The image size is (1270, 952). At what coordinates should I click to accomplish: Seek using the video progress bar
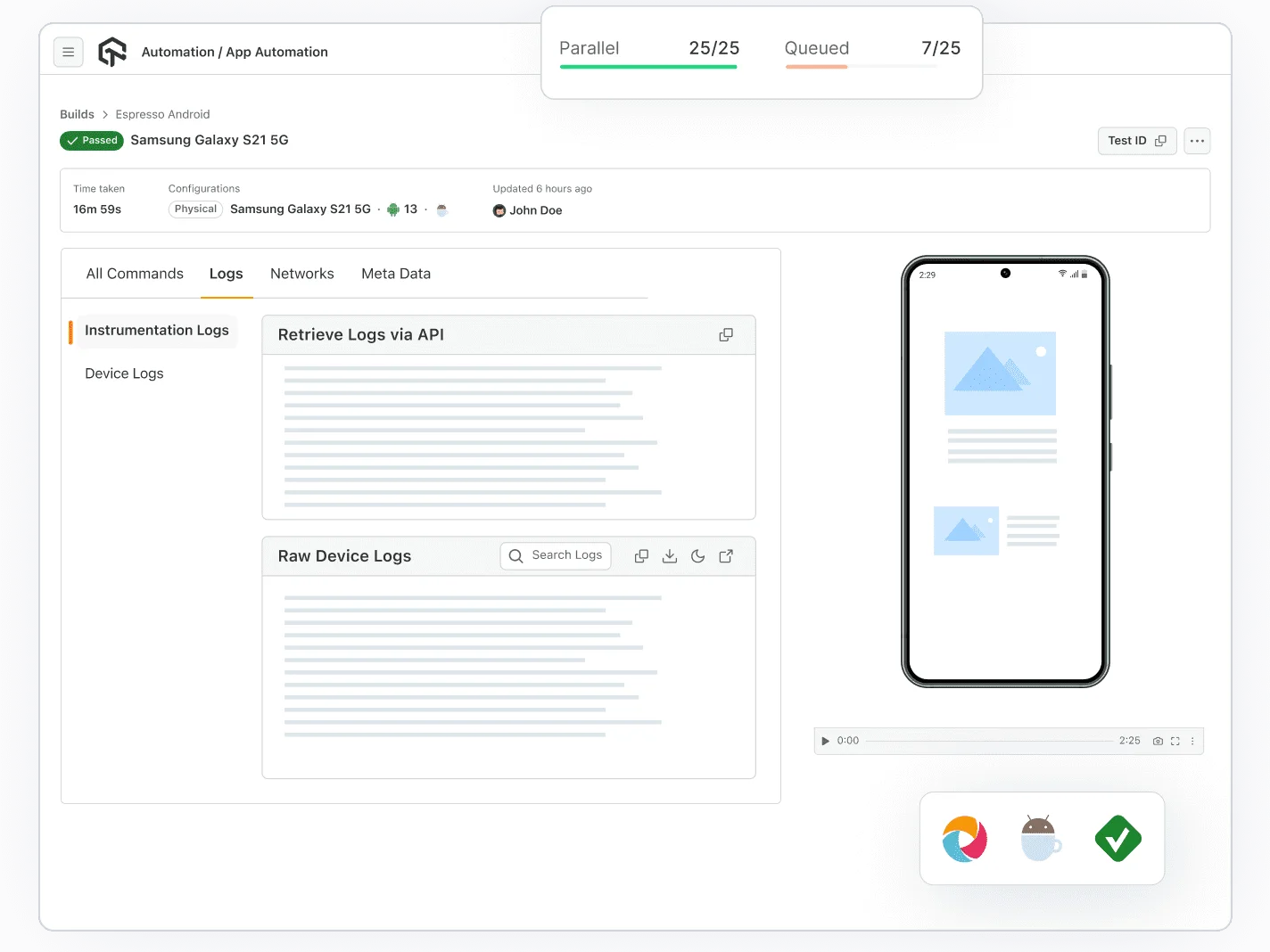[x=990, y=741]
